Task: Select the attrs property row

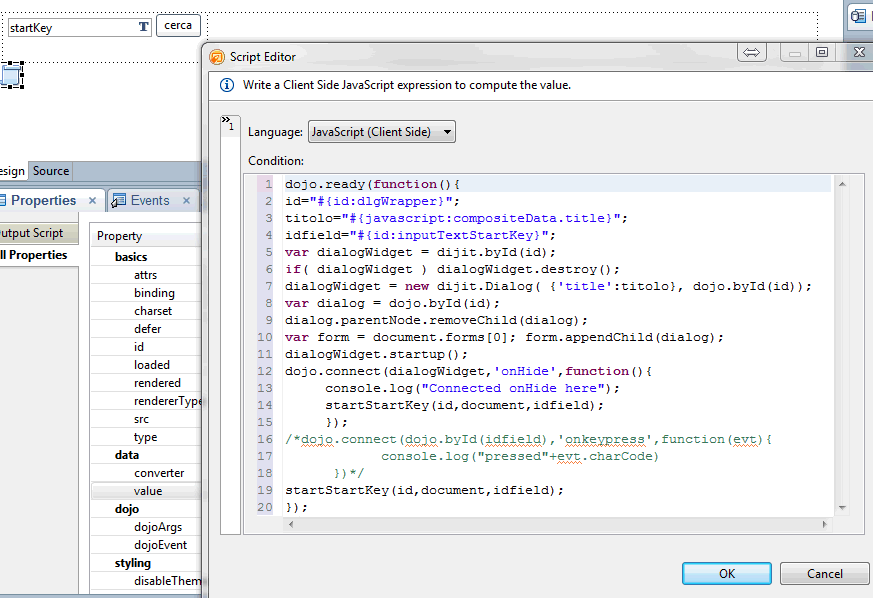Action: pyautogui.click(x=146, y=275)
